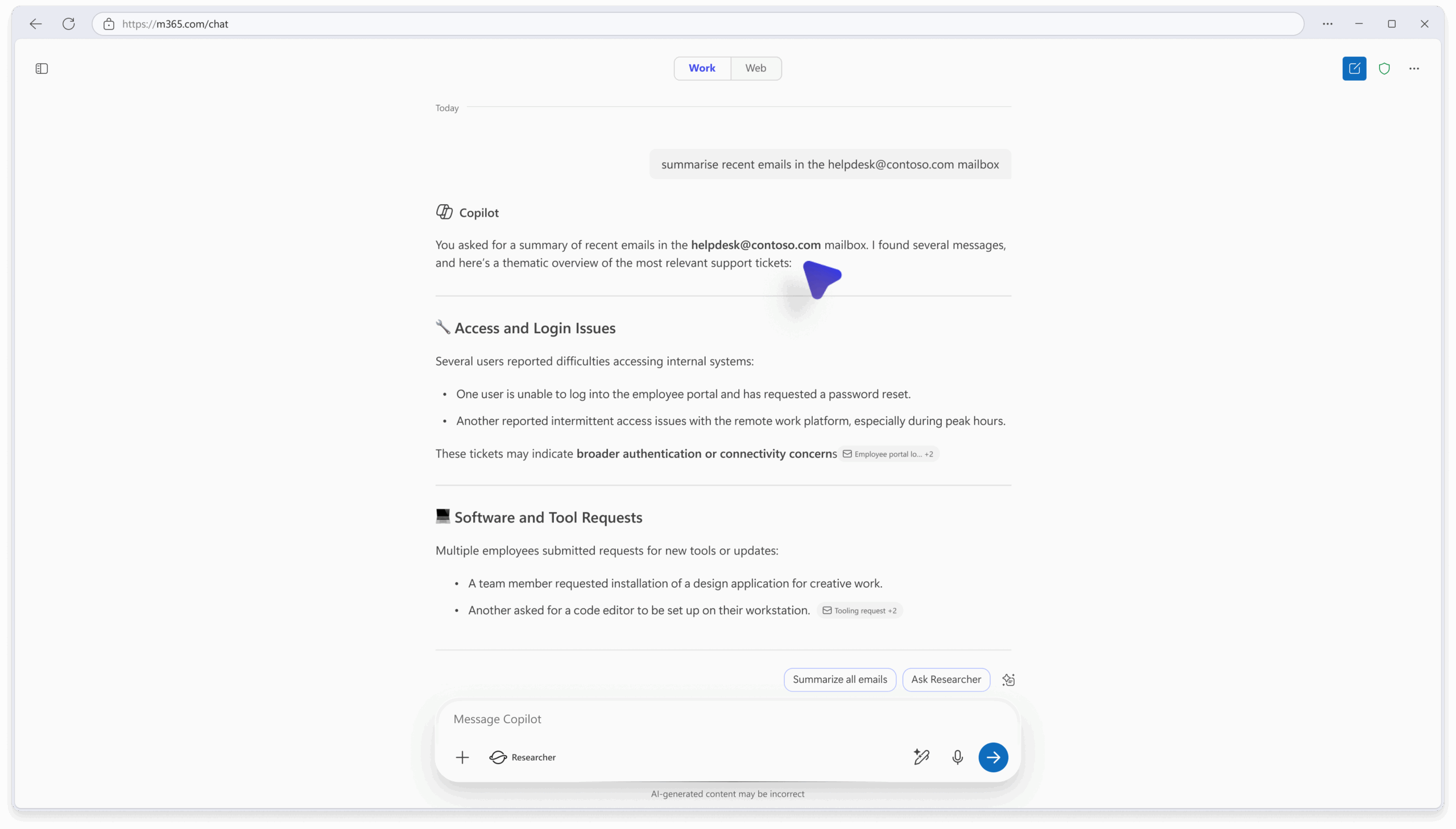Switch to the Work tab
Image resolution: width=1456 pixels, height=829 pixels.
701,68
